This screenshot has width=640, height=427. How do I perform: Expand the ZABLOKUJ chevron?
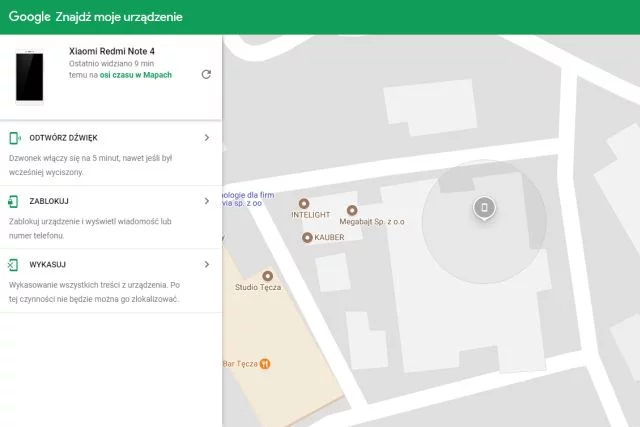point(207,201)
